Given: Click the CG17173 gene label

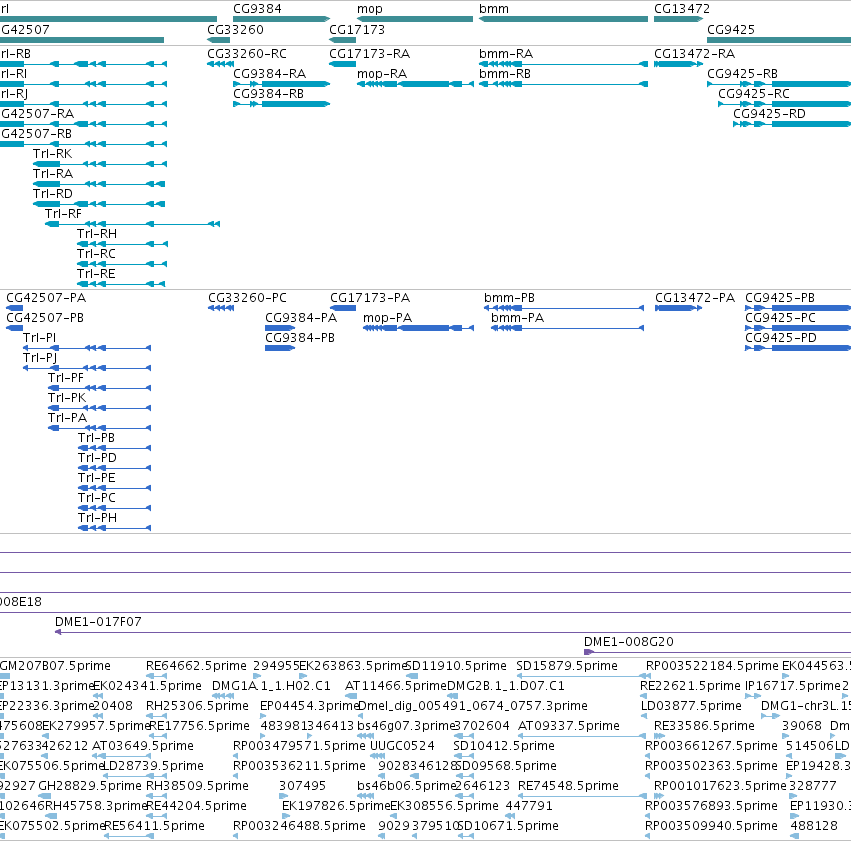Looking at the screenshot, I should pyautogui.click(x=357, y=29).
